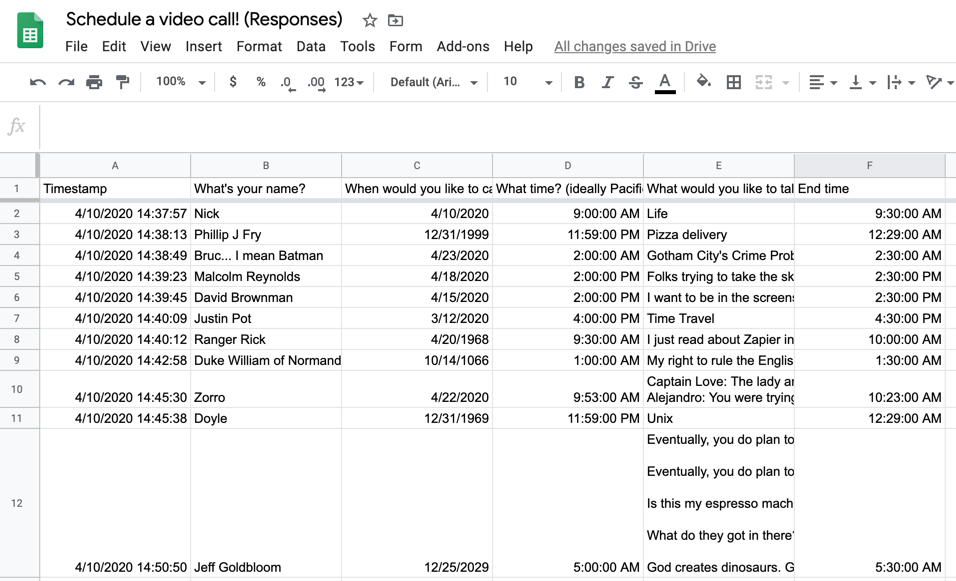956x581 pixels.
Task: Click the select-all corner box
Action: (x=18, y=165)
